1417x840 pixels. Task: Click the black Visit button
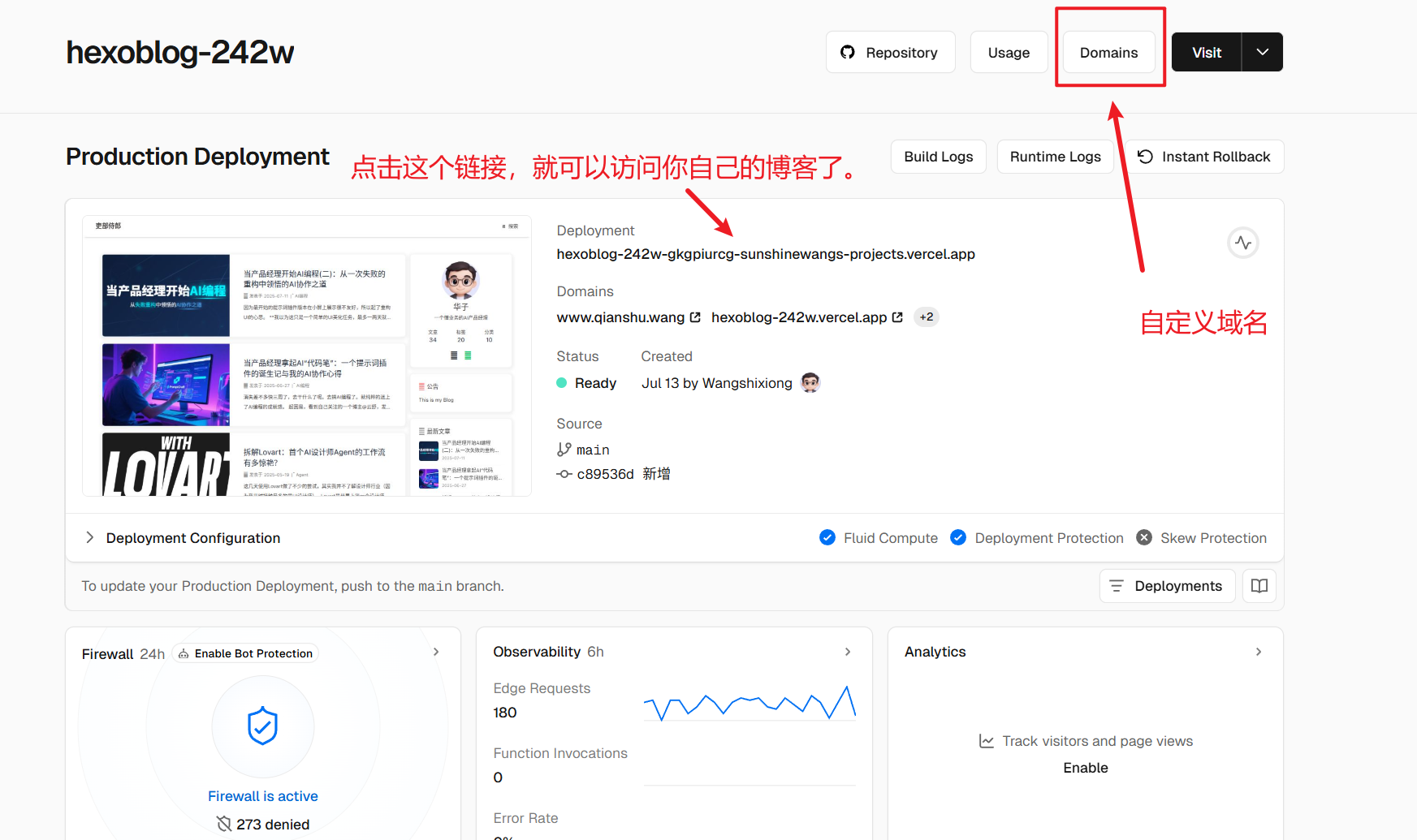[x=1207, y=52]
